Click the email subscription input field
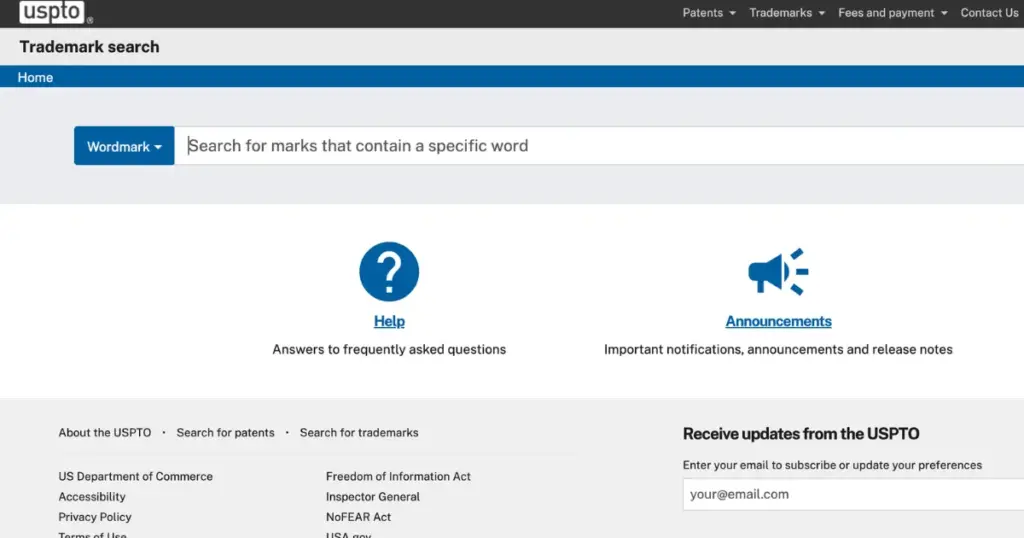The width and height of the screenshot is (1024, 538). 853,494
